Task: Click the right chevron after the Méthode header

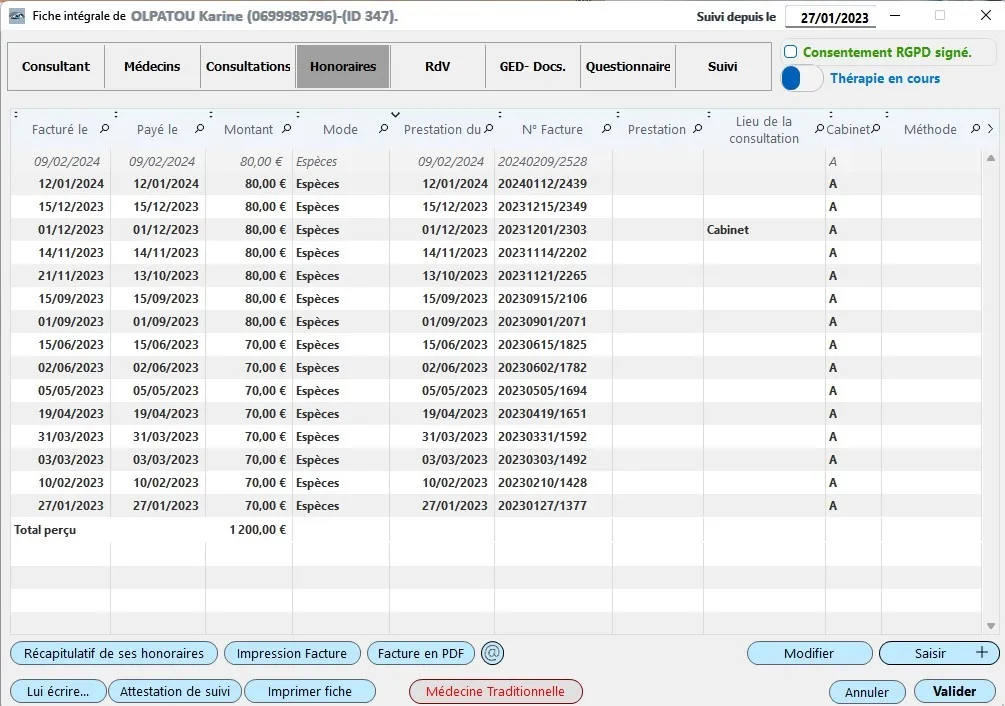Action: (x=990, y=129)
